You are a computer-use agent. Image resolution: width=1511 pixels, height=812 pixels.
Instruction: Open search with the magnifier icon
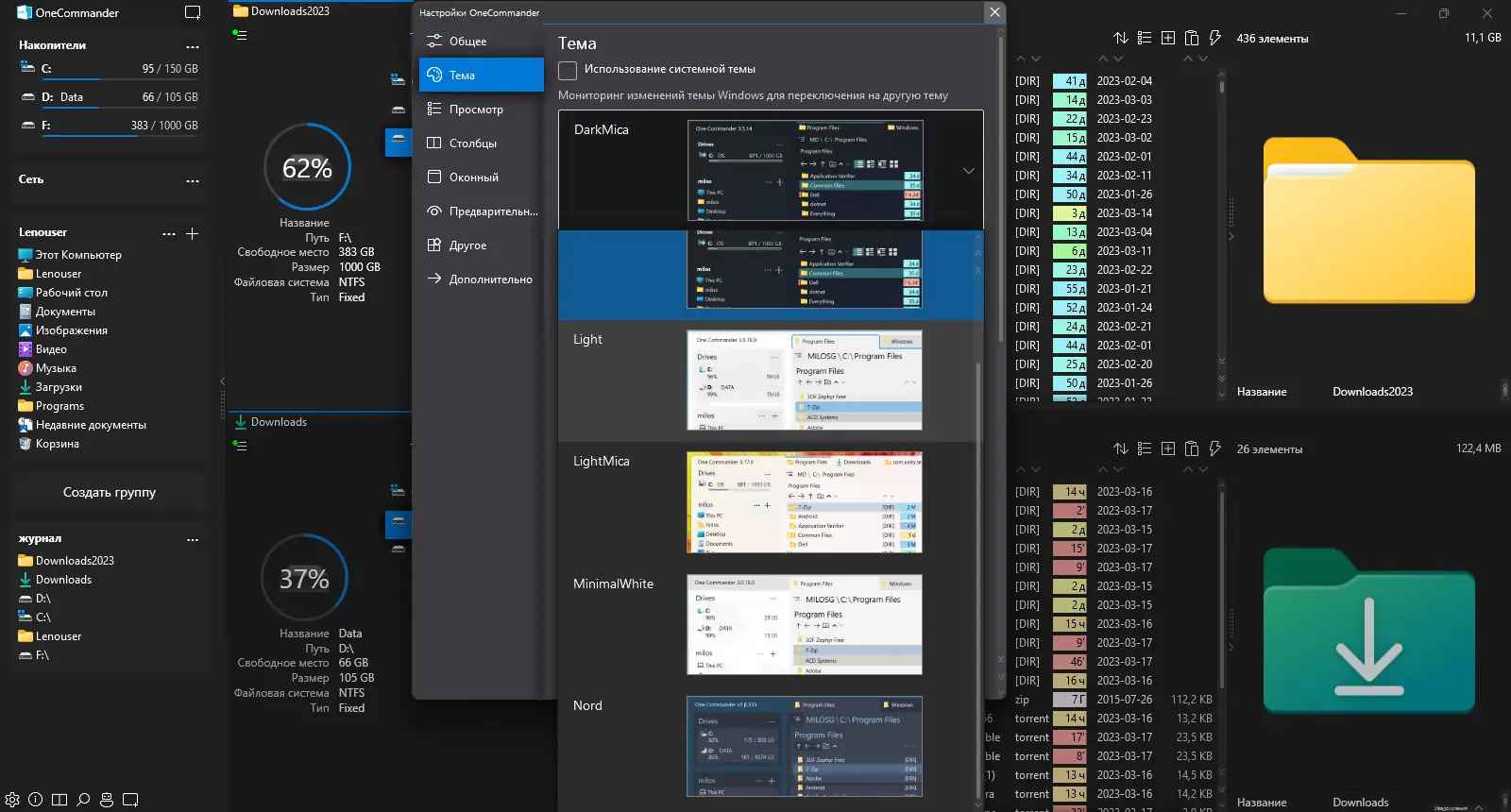pos(83,800)
